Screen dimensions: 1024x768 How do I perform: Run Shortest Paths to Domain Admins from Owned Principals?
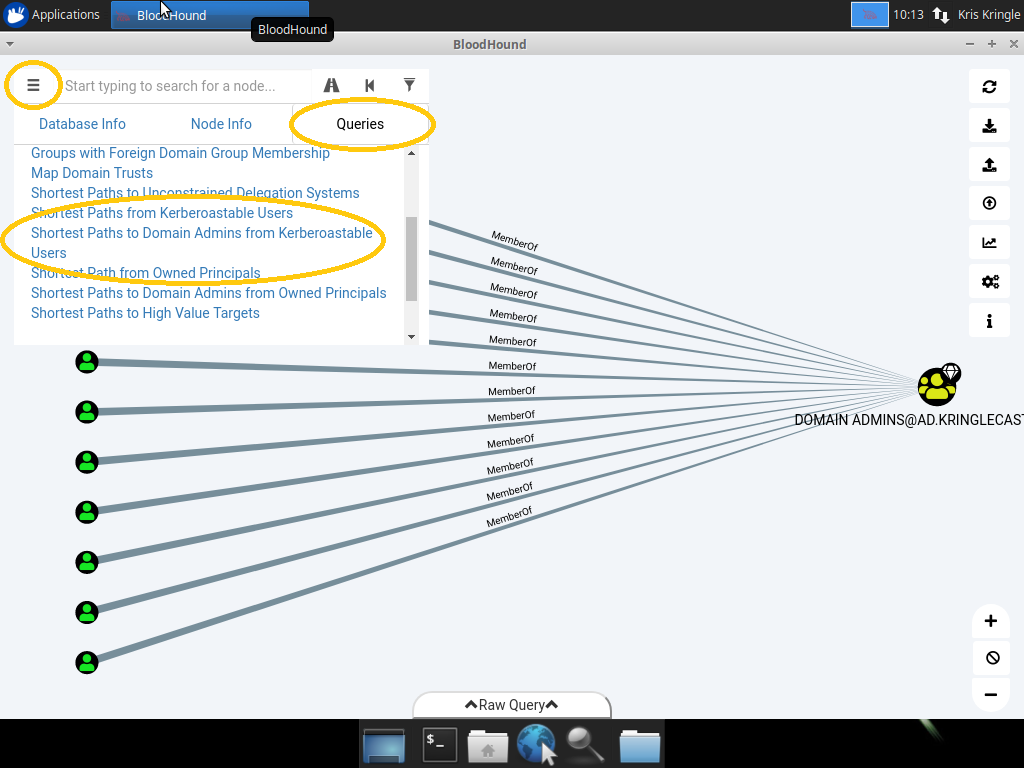pos(209,293)
